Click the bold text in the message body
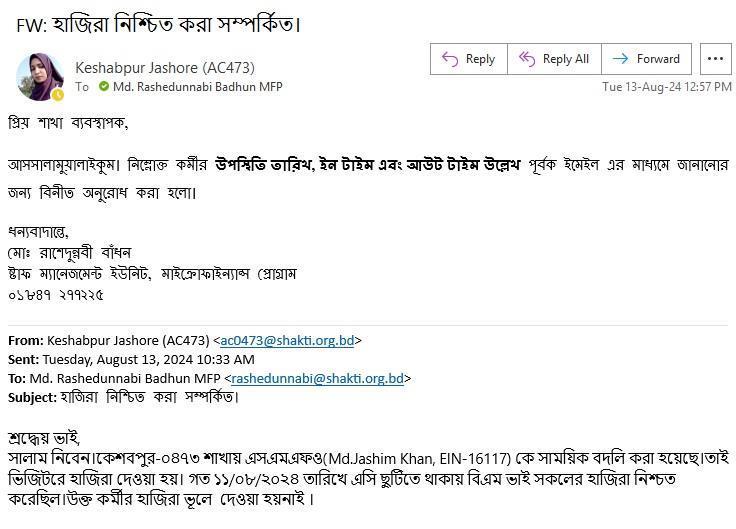The width and height of the screenshot is (736, 529). point(368,165)
